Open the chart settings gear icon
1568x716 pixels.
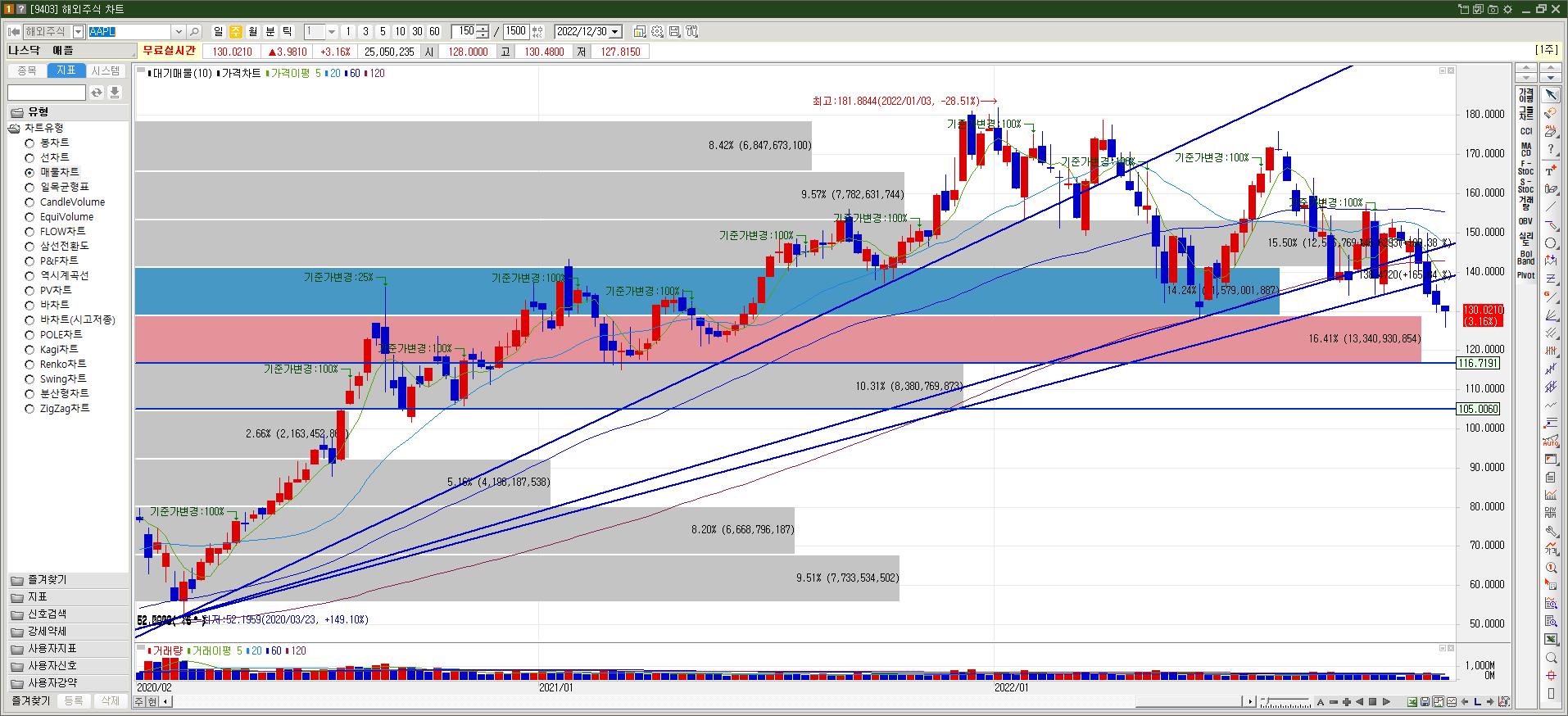click(657, 32)
